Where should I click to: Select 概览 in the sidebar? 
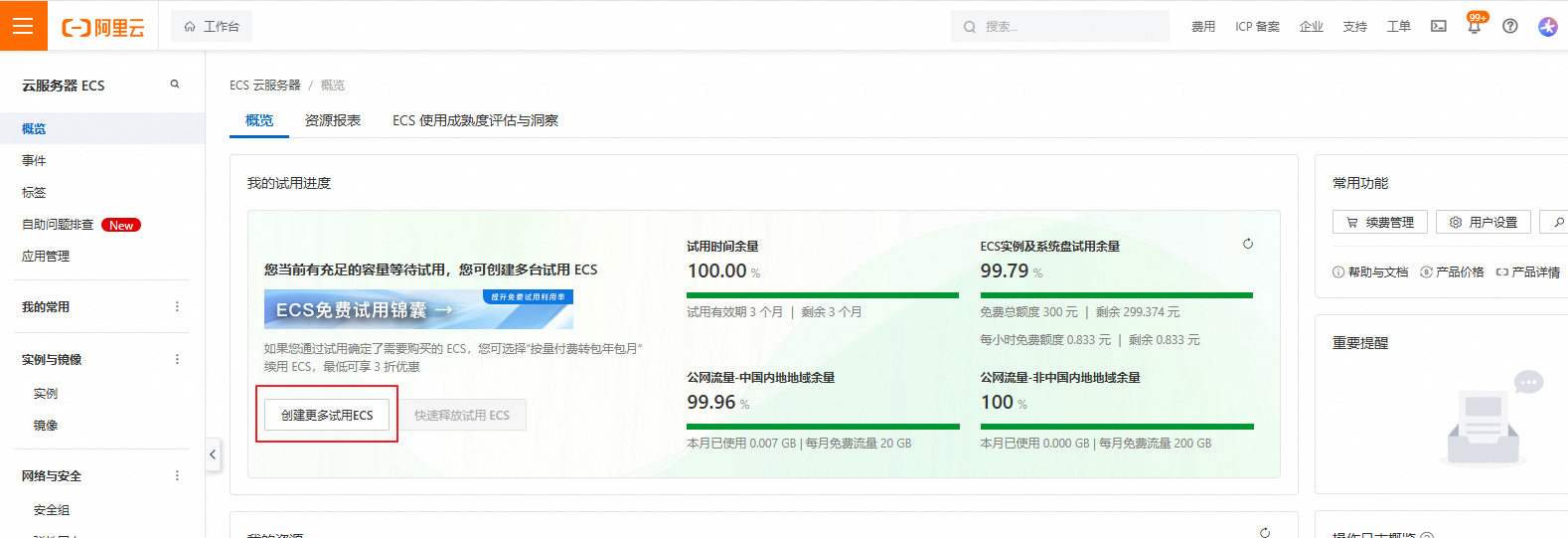[102, 128]
